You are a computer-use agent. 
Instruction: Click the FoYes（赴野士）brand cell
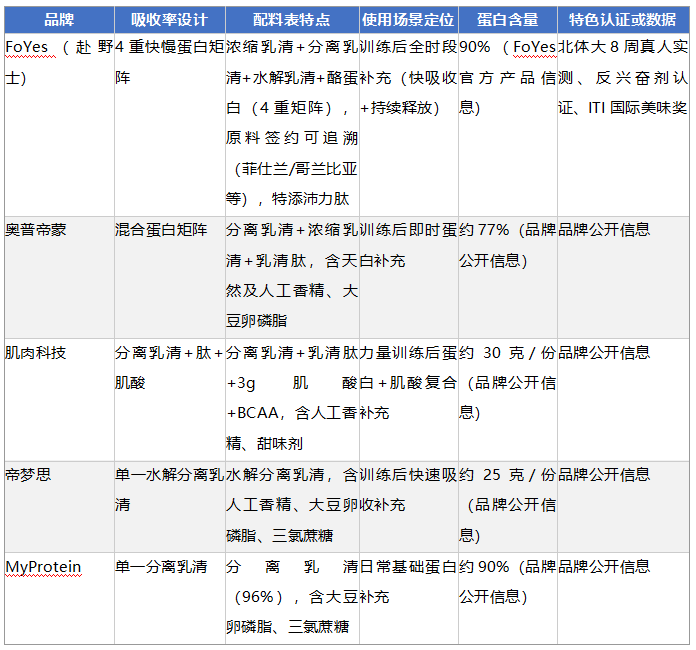click(59, 125)
